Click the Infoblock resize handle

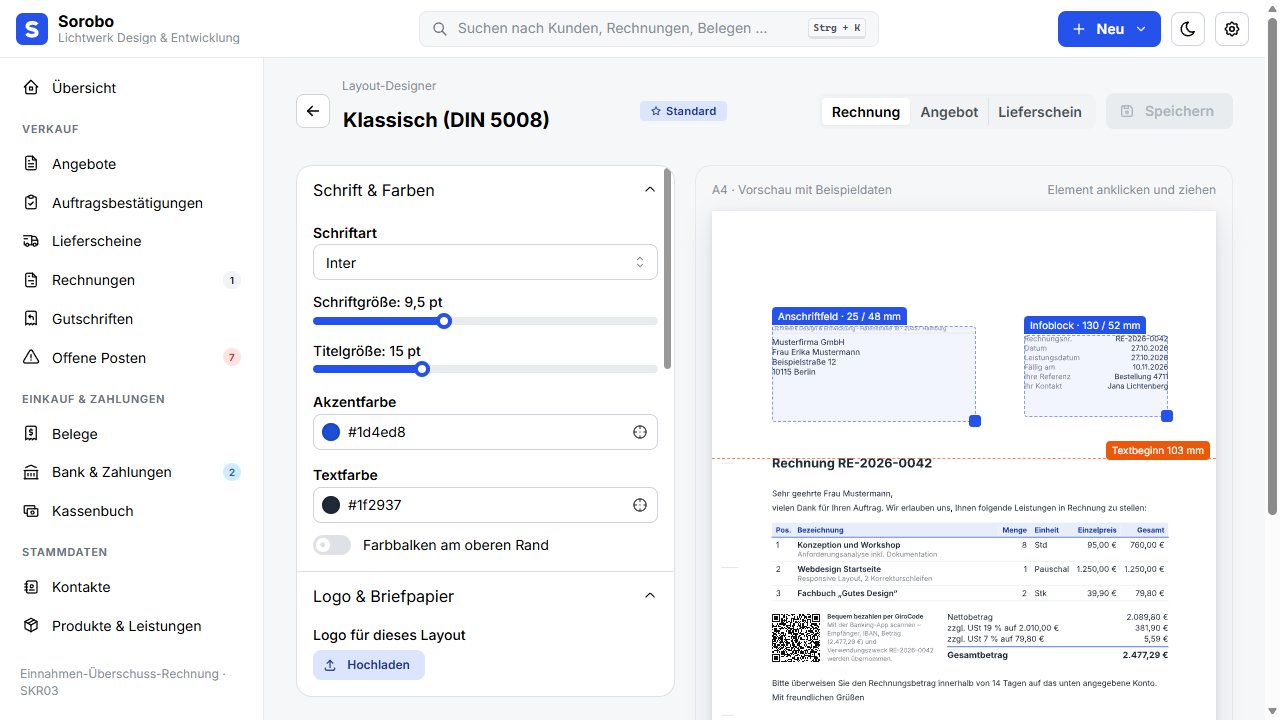(x=1167, y=416)
